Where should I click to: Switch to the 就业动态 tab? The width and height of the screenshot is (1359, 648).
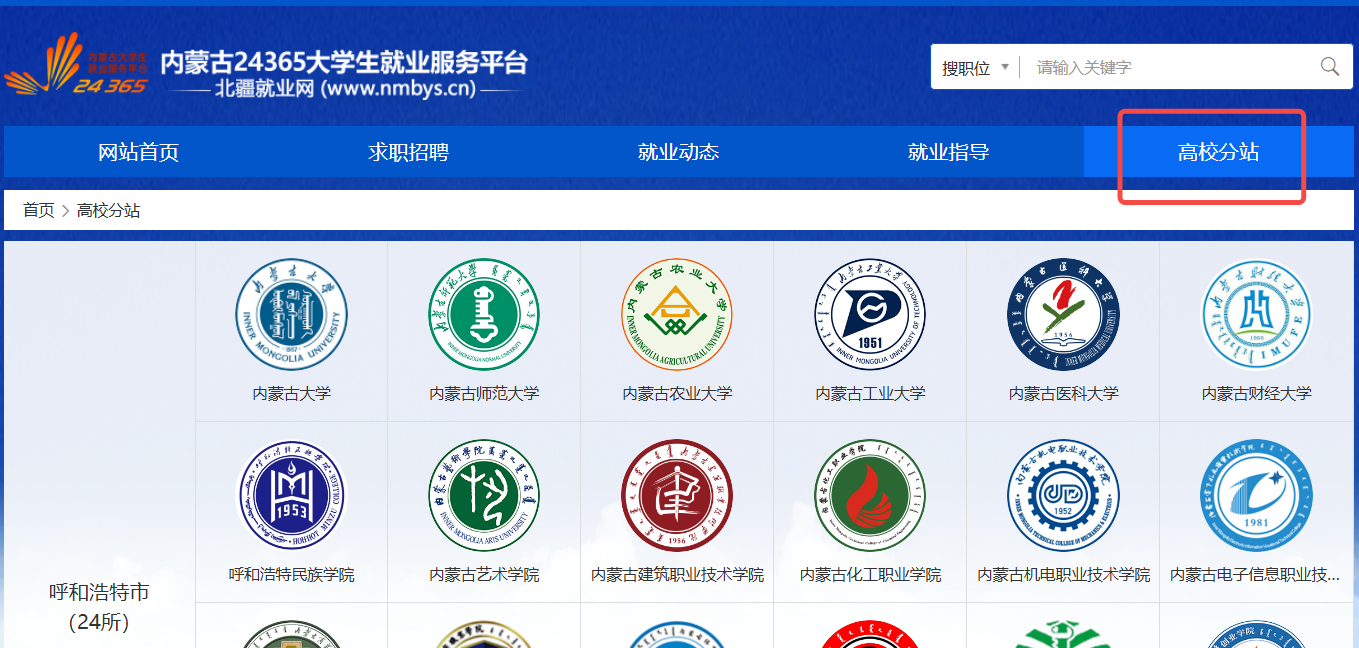pos(678,152)
